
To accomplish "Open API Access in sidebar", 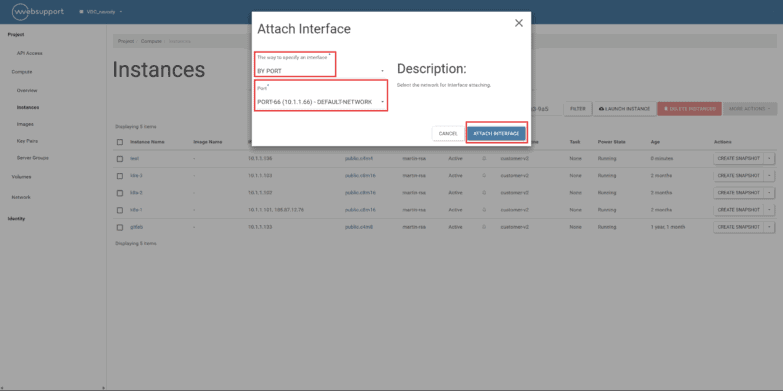I will click(x=29, y=53).
